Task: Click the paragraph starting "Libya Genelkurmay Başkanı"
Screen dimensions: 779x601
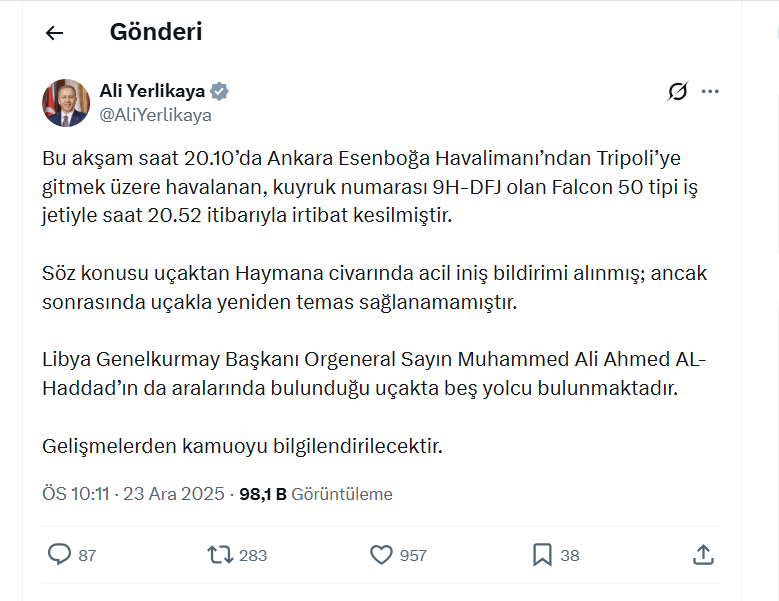Action: point(374,374)
